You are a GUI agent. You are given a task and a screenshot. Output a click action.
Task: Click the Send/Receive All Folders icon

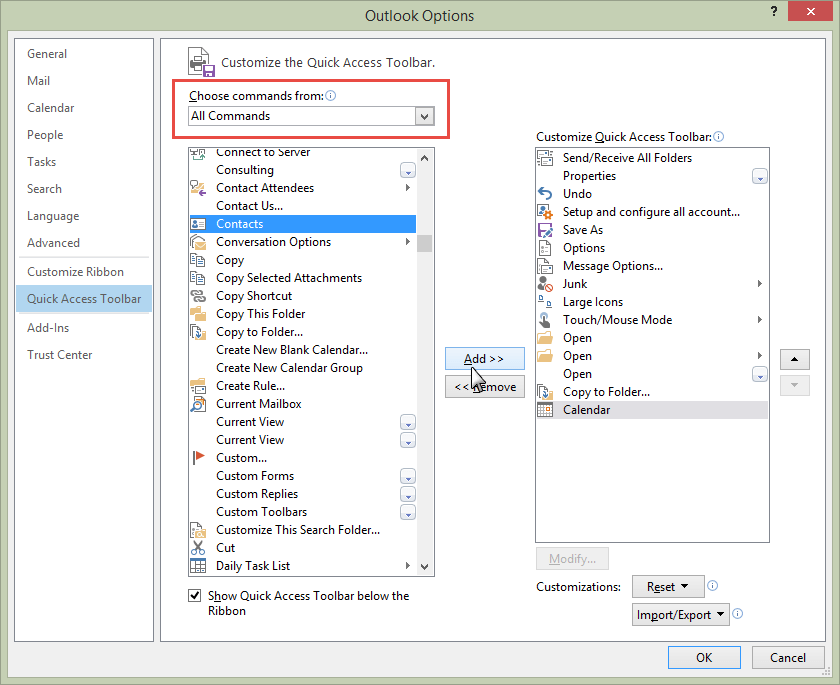(x=545, y=158)
